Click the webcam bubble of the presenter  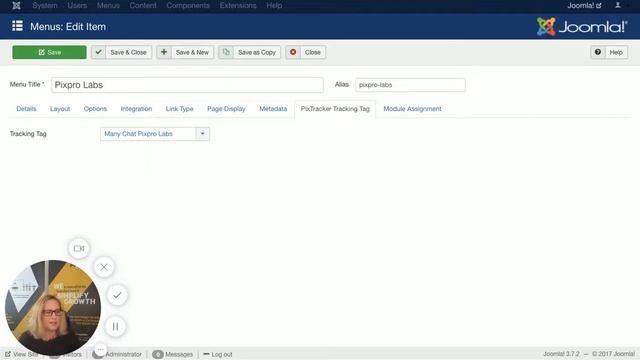click(53, 308)
